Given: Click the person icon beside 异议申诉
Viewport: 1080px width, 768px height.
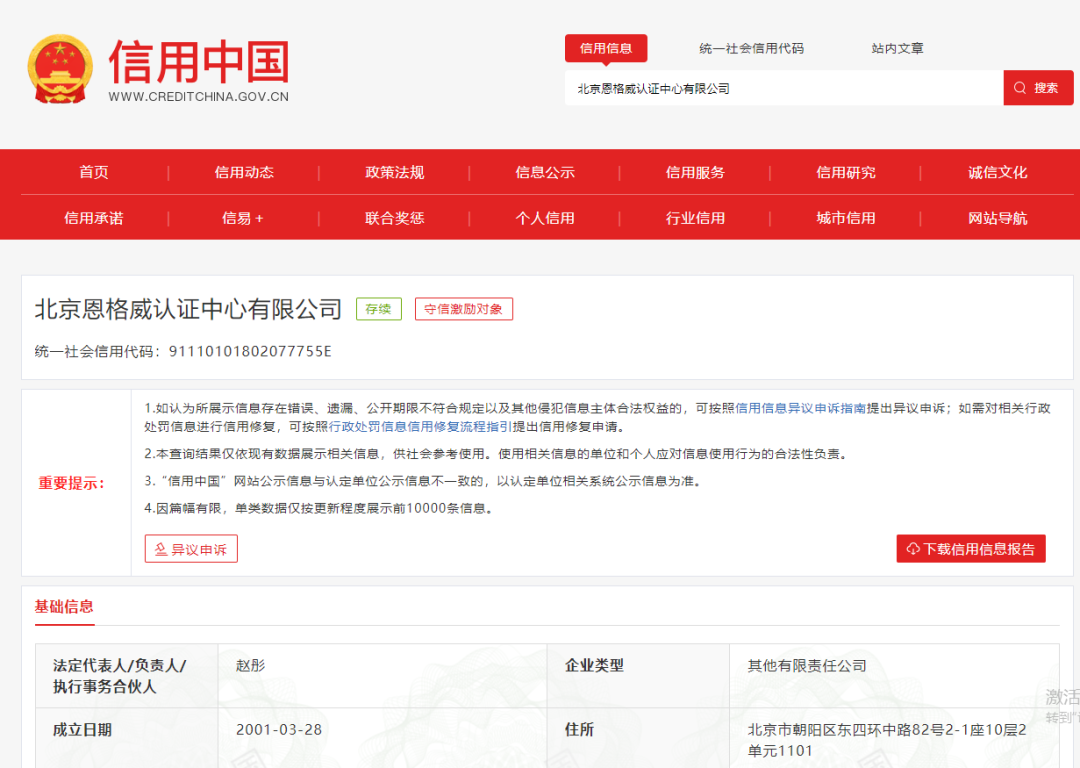Looking at the screenshot, I should click(x=160, y=548).
